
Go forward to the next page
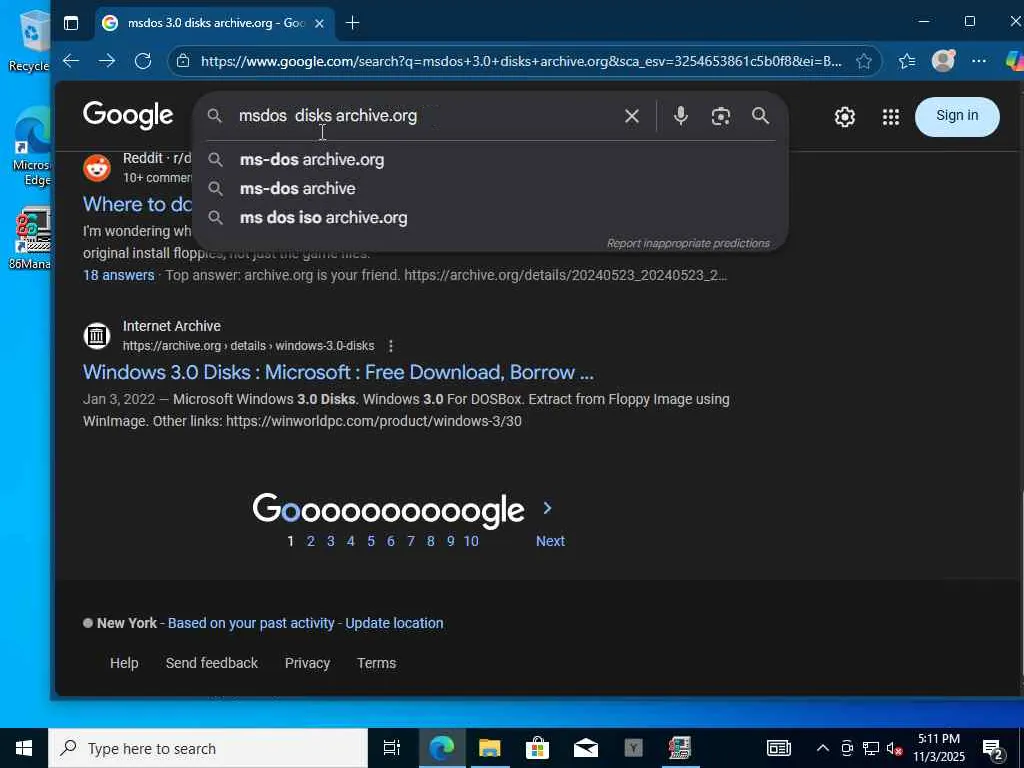coord(106,61)
